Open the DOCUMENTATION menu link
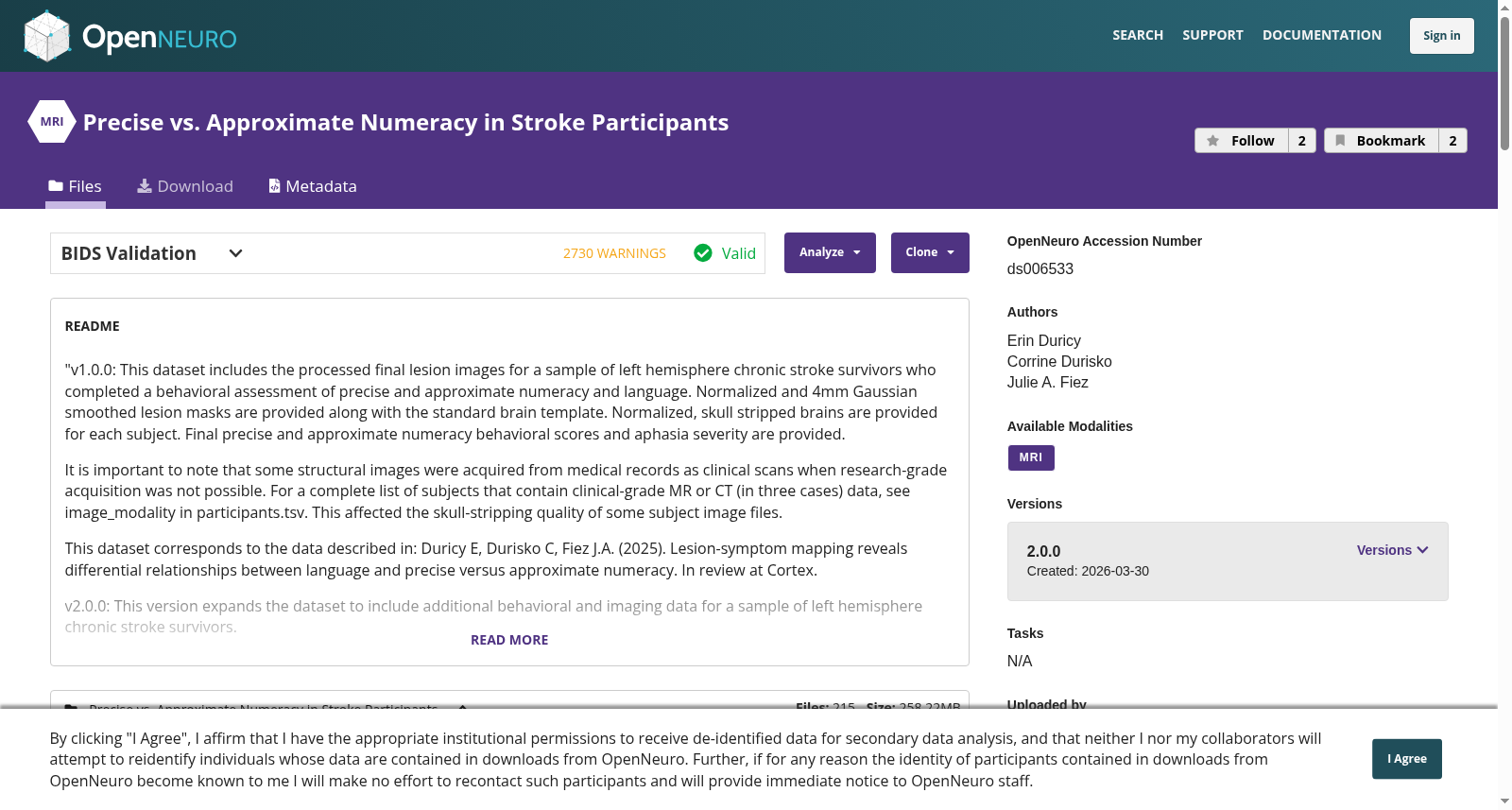The width and height of the screenshot is (1512, 810). [x=1322, y=35]
